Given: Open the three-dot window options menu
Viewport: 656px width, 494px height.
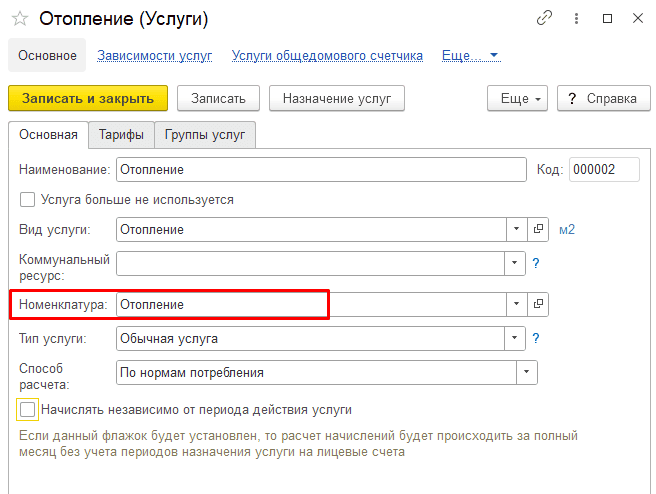Looking at the screenshot, I should coord(577,18).
